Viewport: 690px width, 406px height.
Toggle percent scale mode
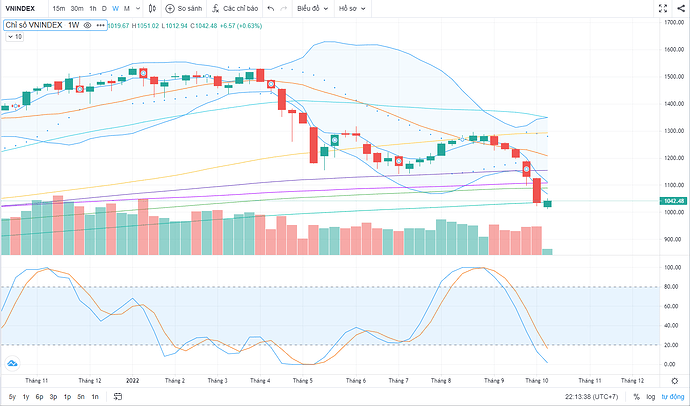point(636,397)
